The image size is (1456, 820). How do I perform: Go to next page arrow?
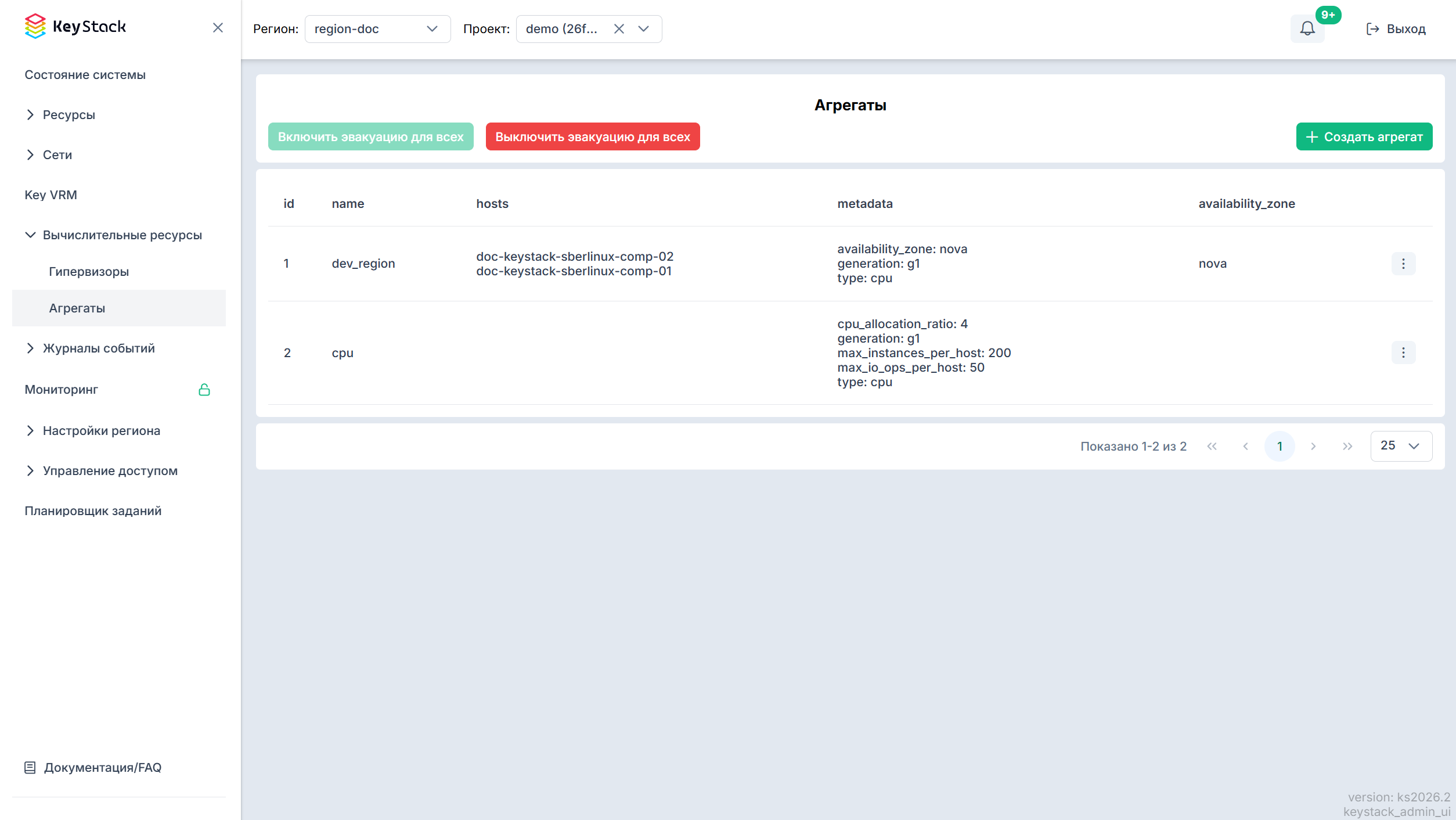point(1313,447)
